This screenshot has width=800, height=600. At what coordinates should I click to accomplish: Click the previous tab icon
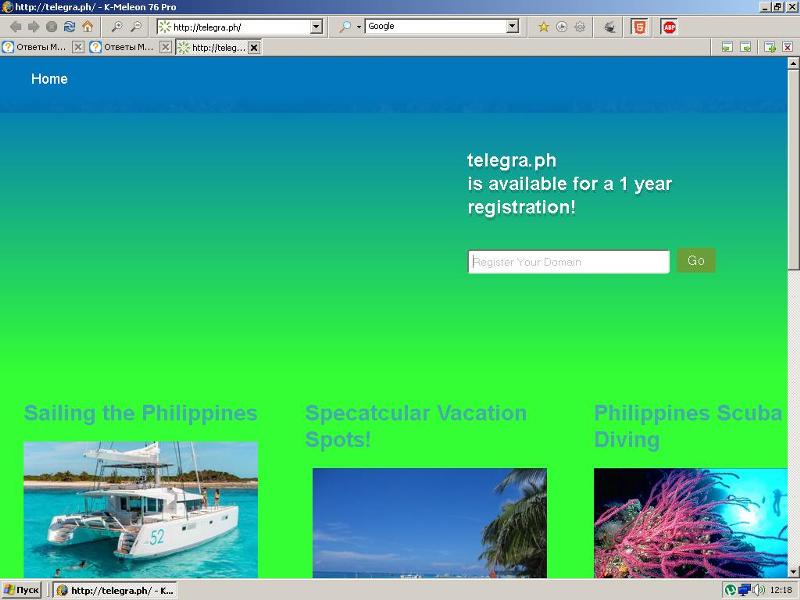[x=728, y=47]
